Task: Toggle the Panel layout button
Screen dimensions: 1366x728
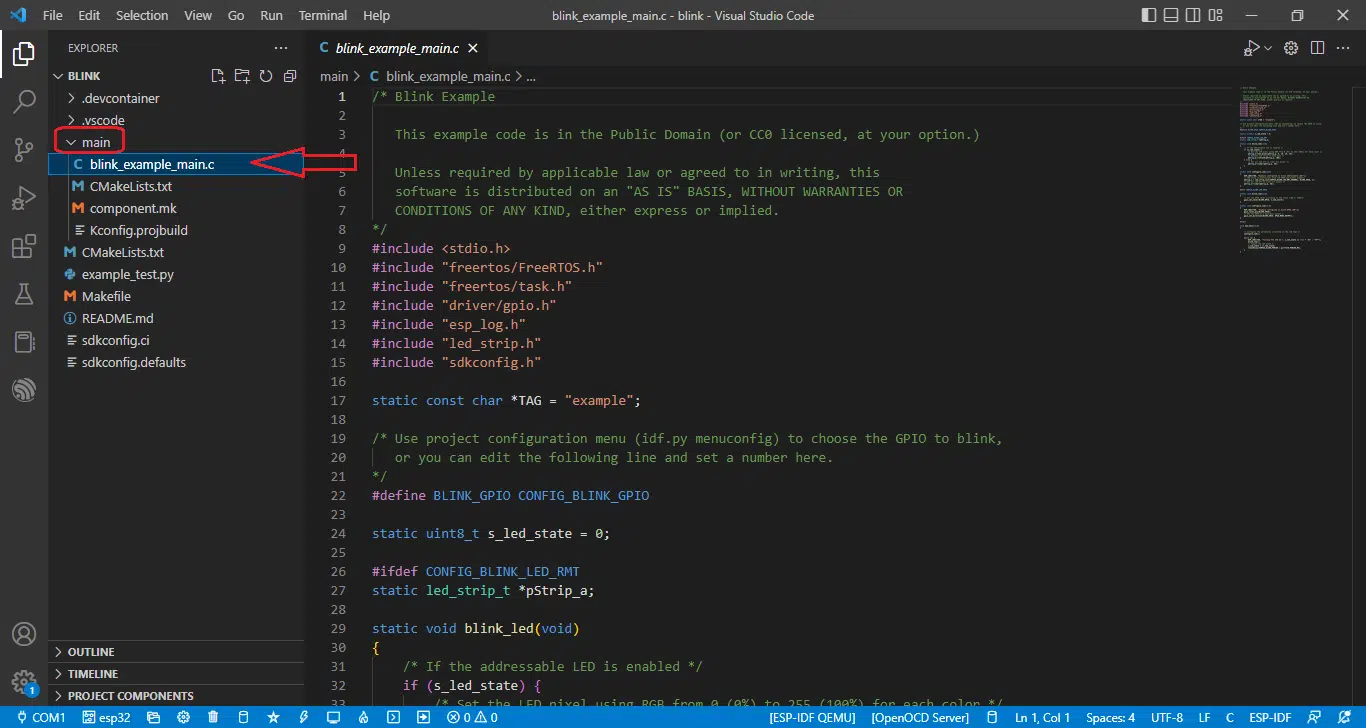Action: [x=1171, y=16]
